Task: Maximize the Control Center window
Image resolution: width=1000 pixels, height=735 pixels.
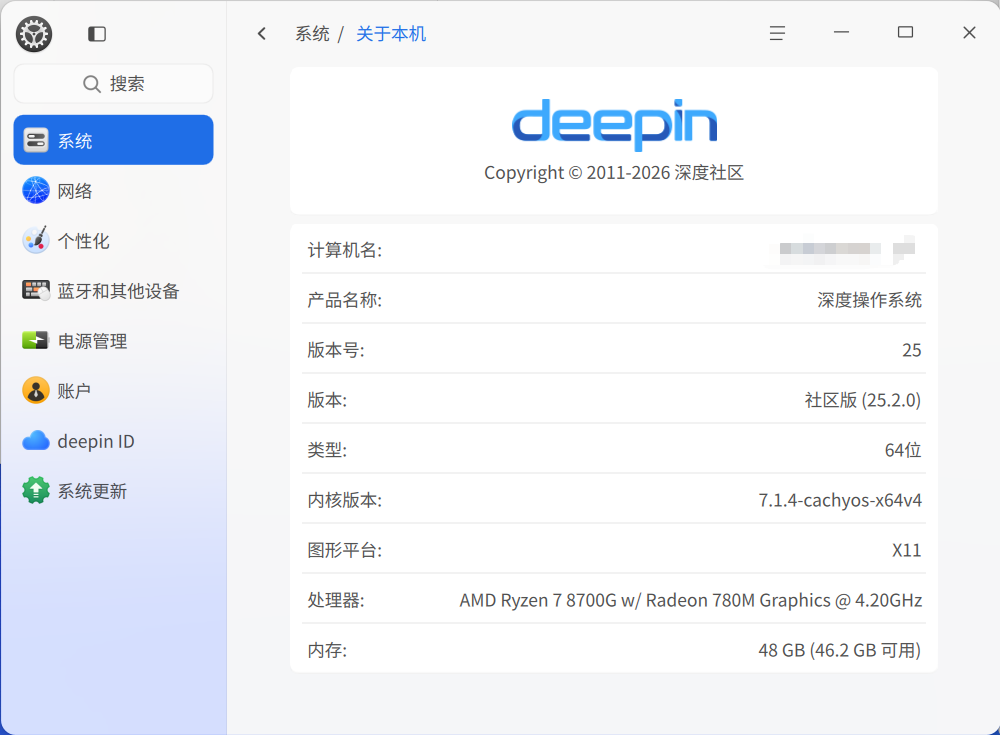Action: [905, 33]
